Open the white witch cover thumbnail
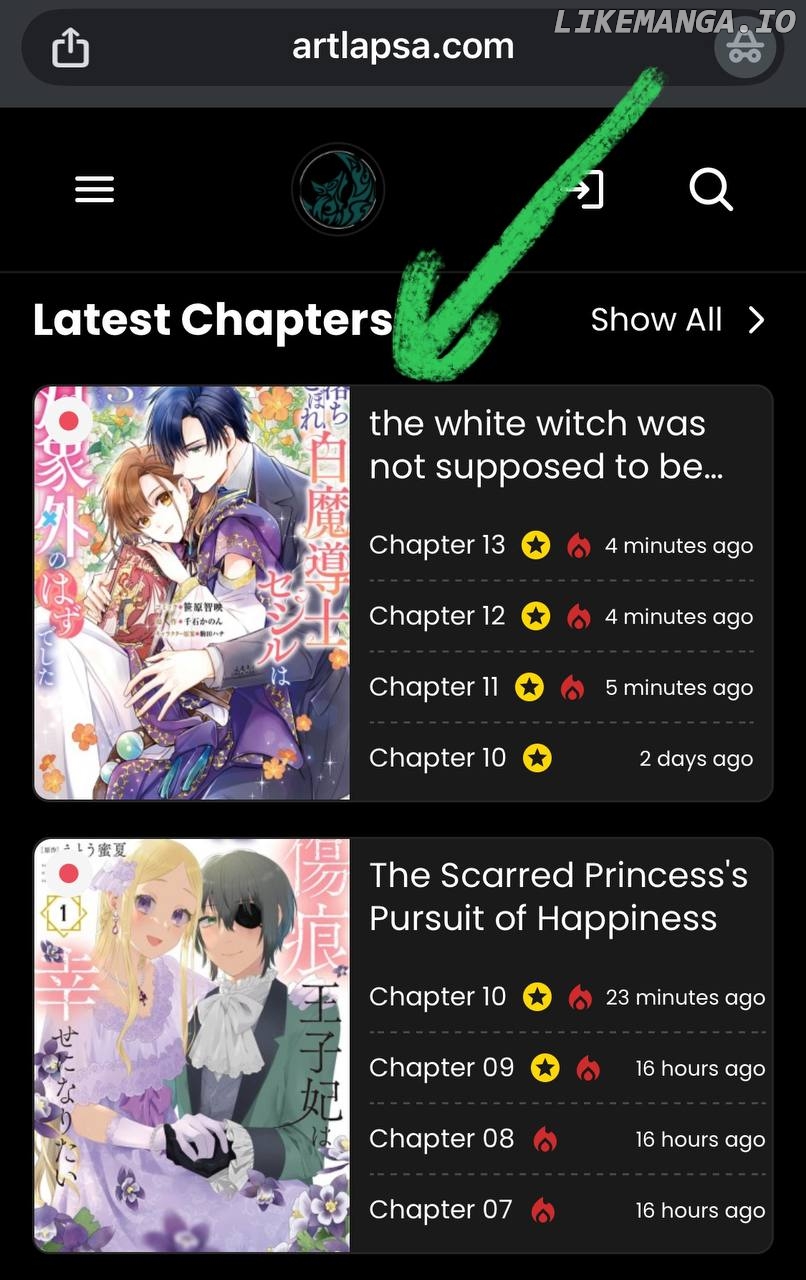The image size is (806, 1280). [192, 593]
